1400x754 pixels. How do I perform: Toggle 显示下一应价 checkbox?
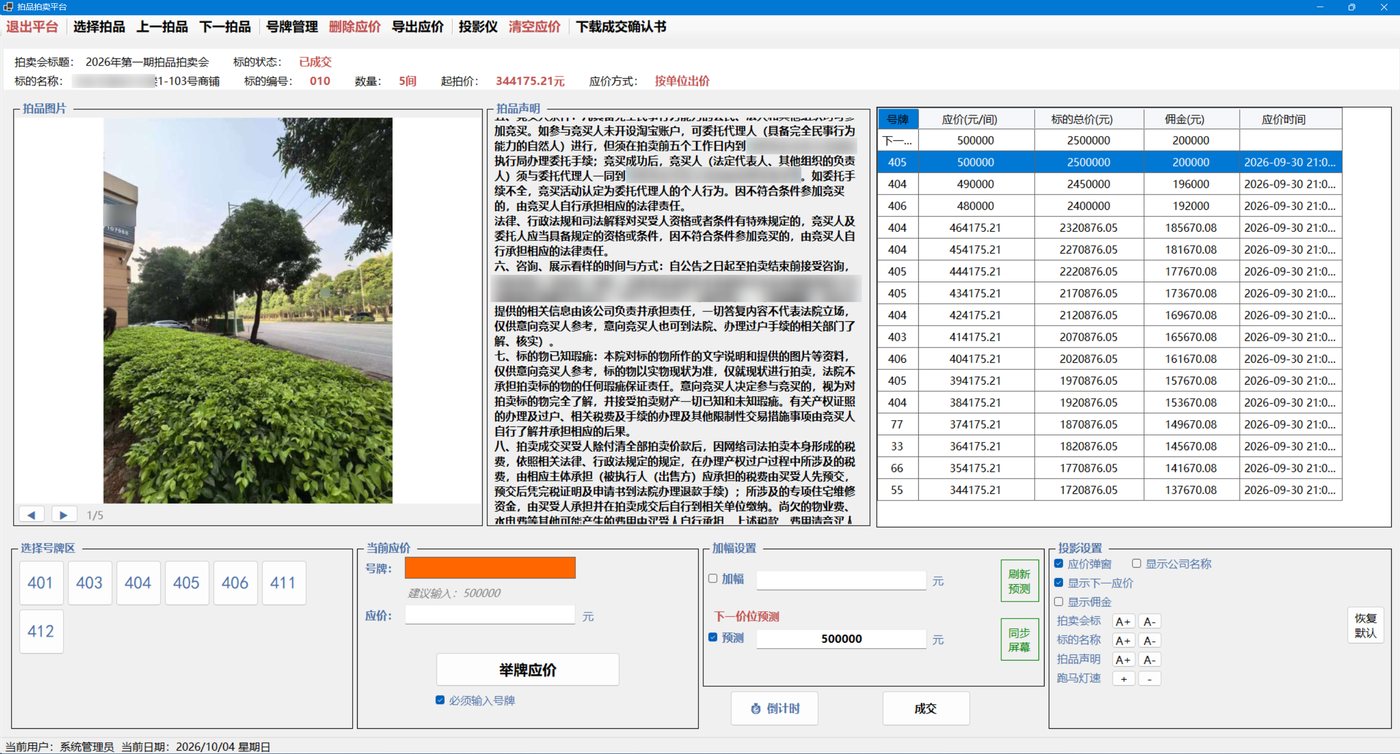1060,583
